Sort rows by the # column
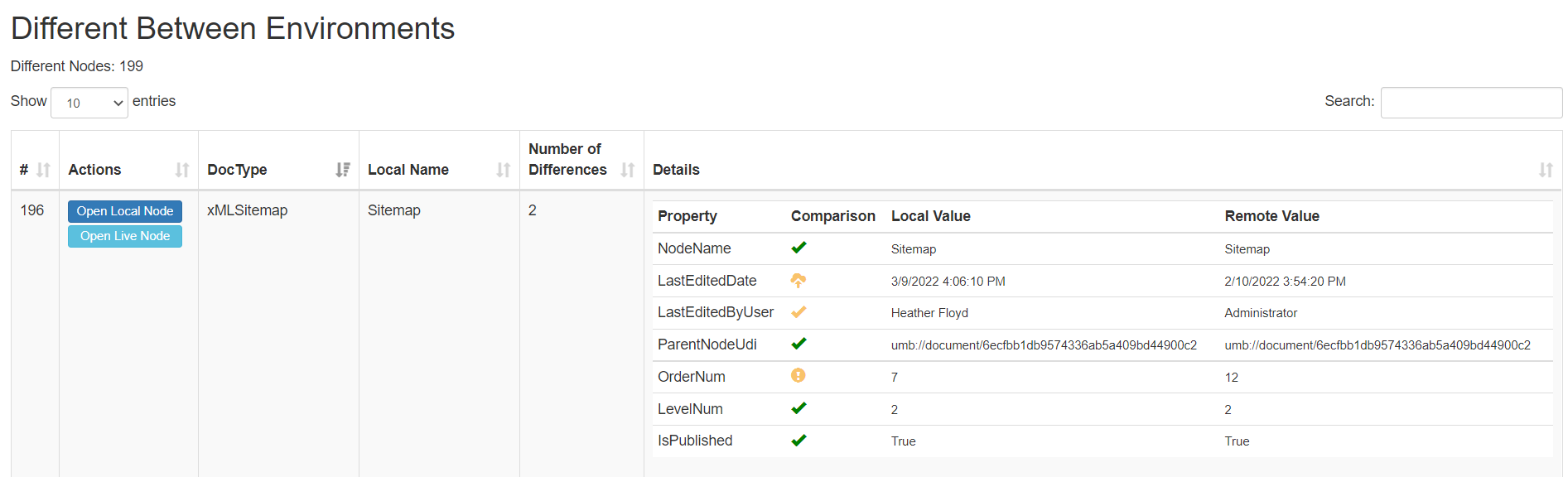The height and width of the screenshot is (477, 1568). [x=42, y=170]
